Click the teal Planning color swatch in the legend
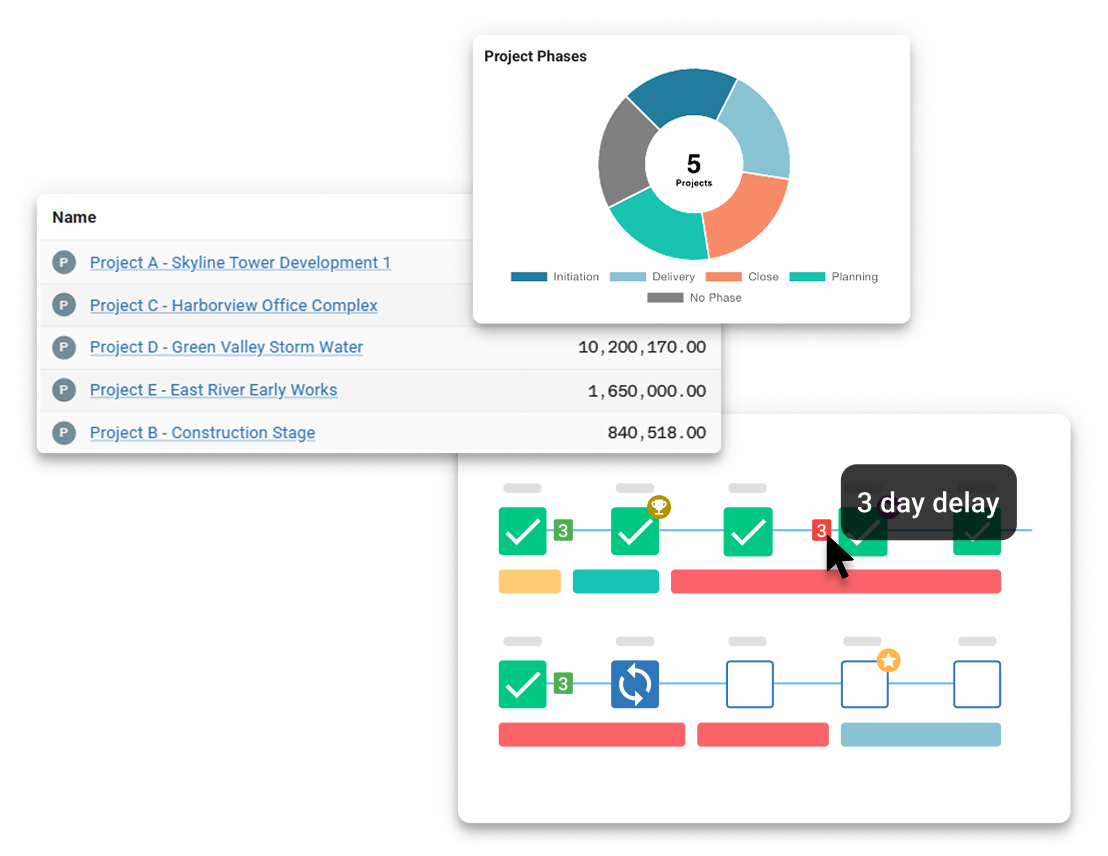 (x=807, y=277)
